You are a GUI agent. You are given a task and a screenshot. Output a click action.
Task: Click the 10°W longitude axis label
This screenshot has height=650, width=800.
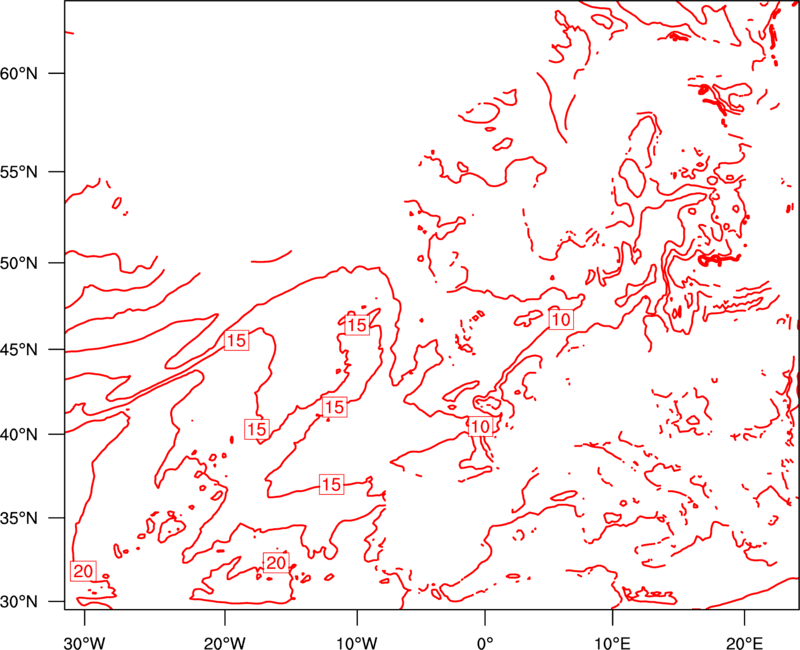pos(357,643)
